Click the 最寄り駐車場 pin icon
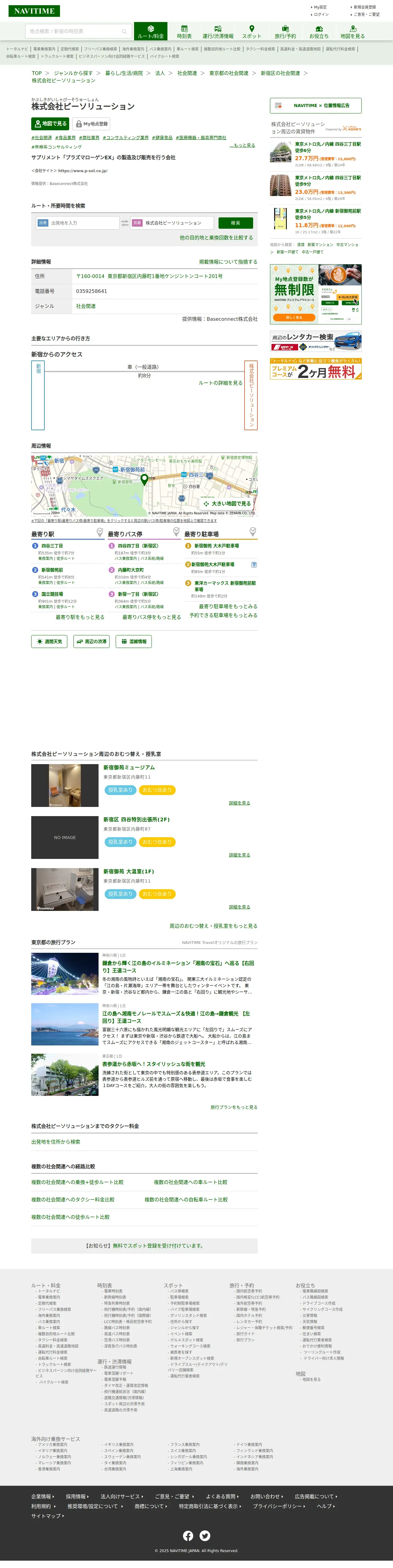 click(x=253, y=532)
